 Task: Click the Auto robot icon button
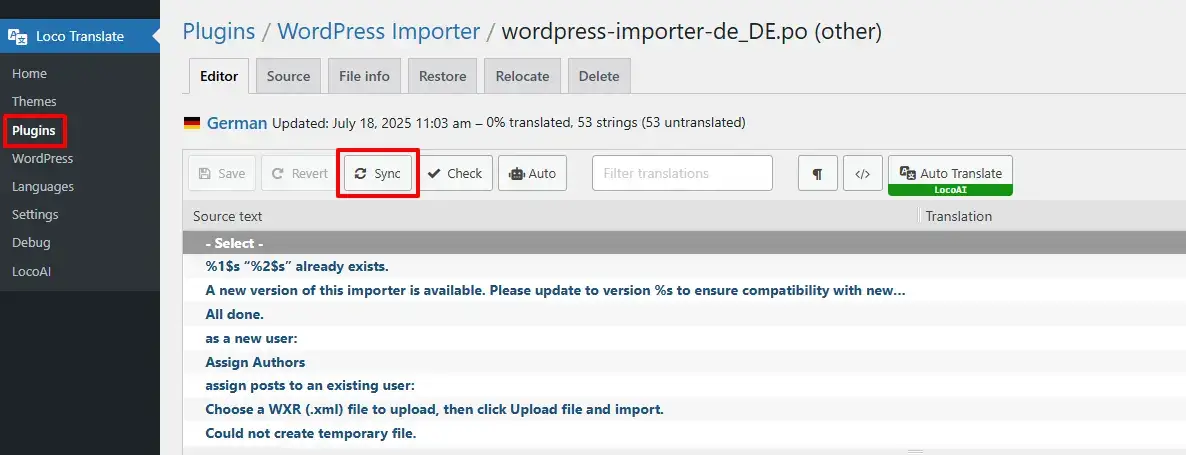pyautogui.click(x=532, y=173)
